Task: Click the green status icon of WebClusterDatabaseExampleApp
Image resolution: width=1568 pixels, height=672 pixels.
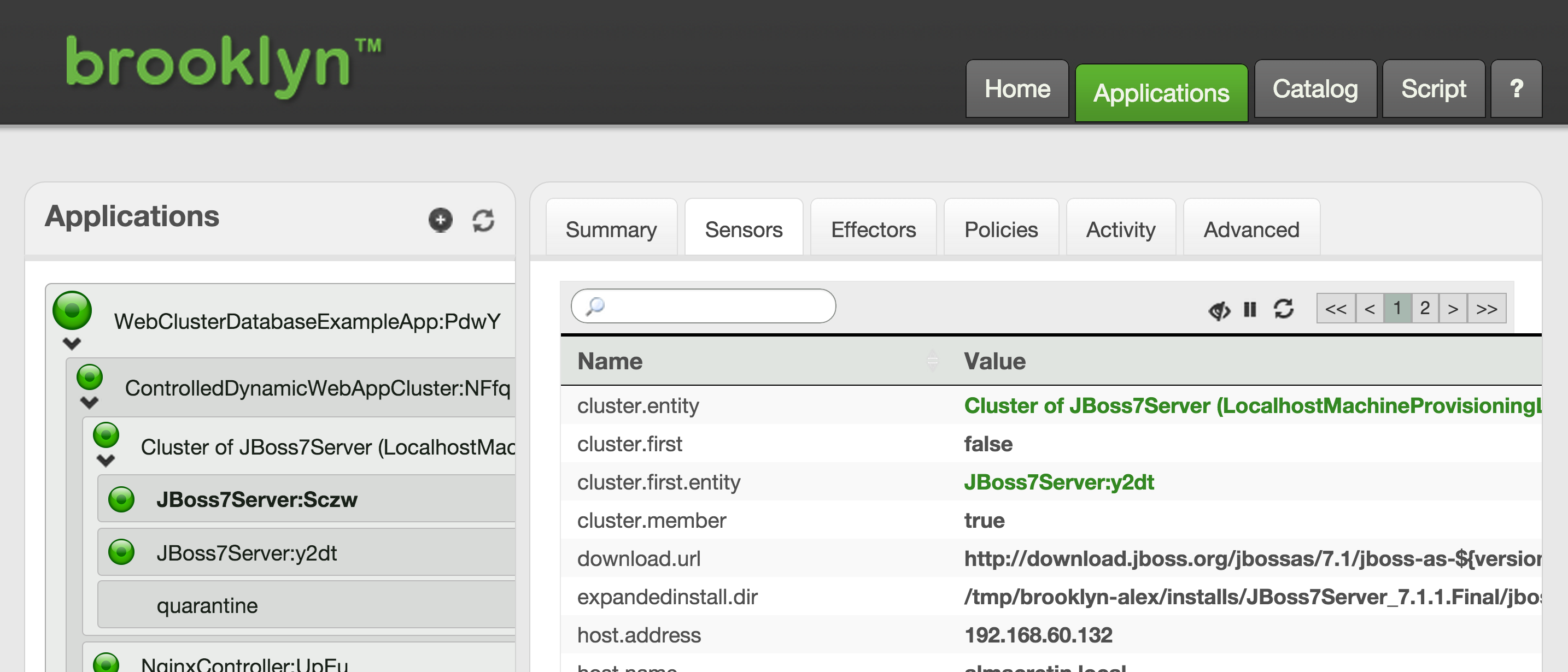Action: (72, 310)
